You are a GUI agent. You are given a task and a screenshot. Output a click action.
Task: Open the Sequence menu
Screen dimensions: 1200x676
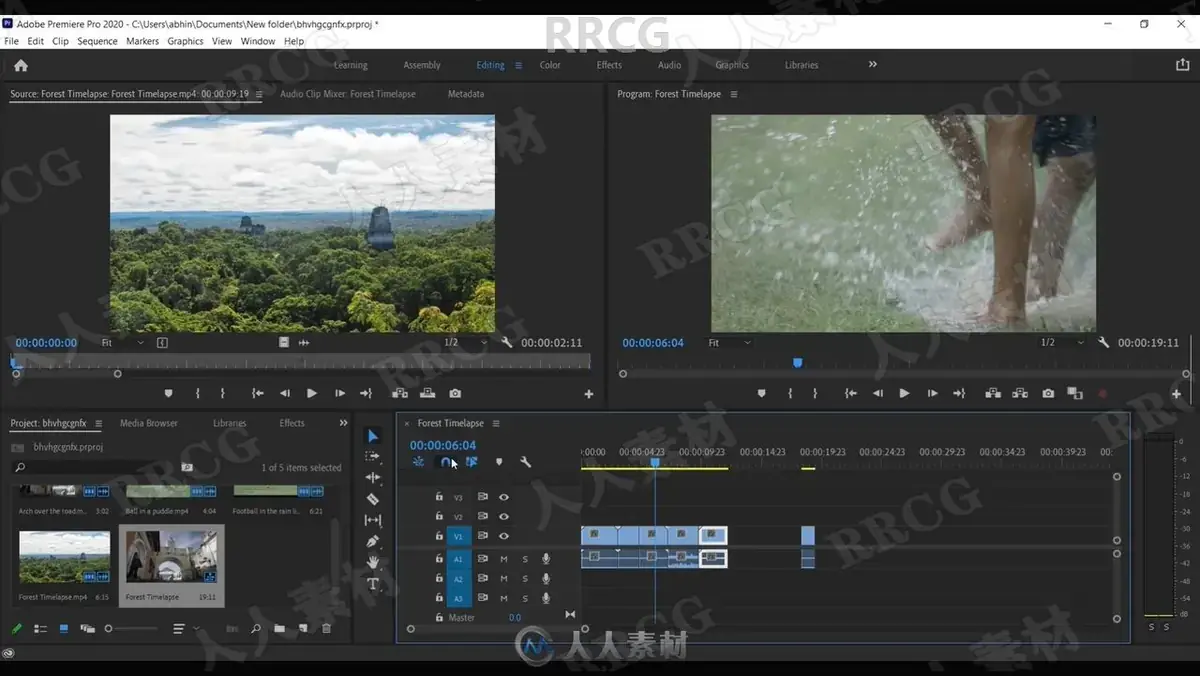[97, 41]
